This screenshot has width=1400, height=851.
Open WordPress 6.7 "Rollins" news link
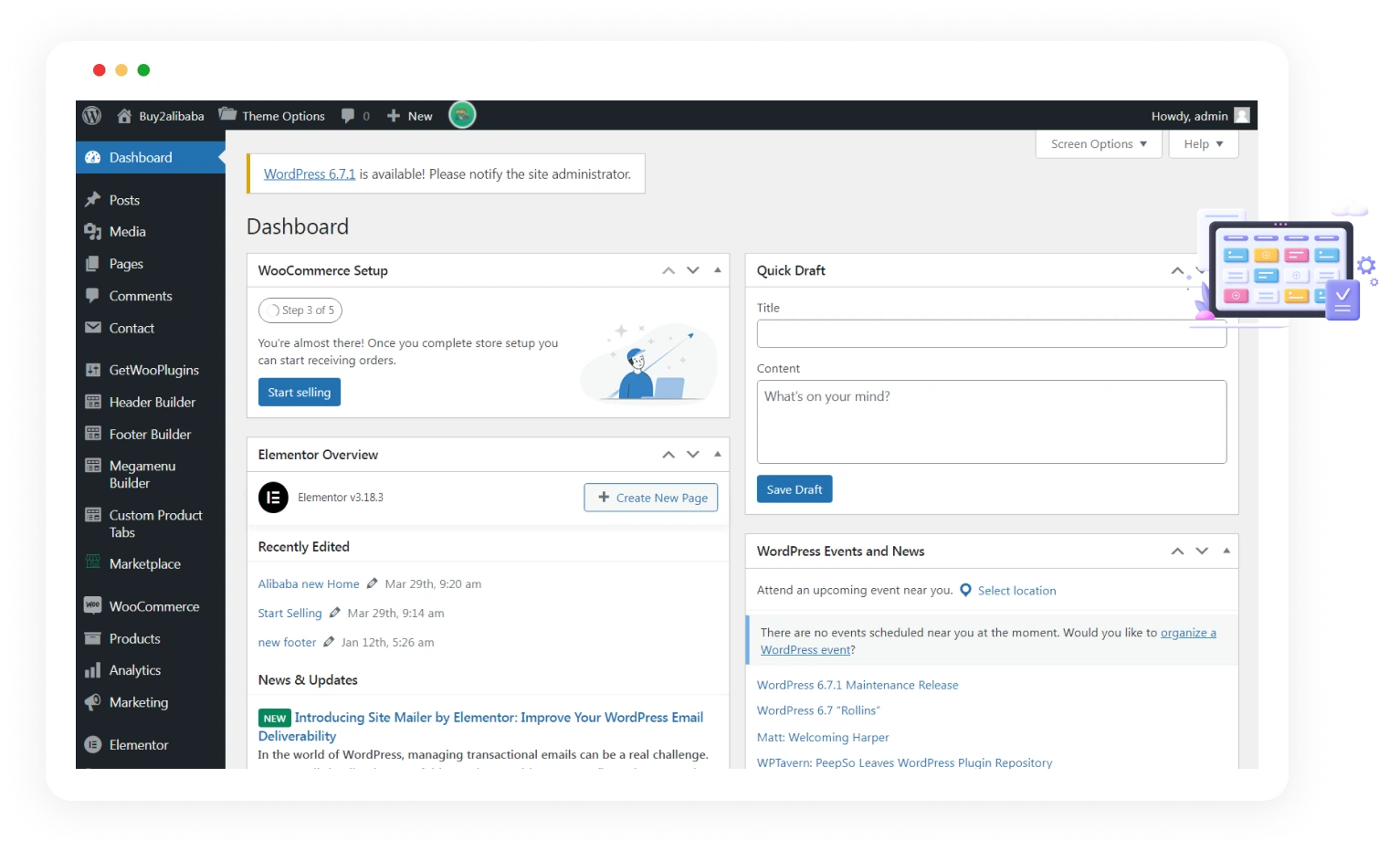[818, 710]
